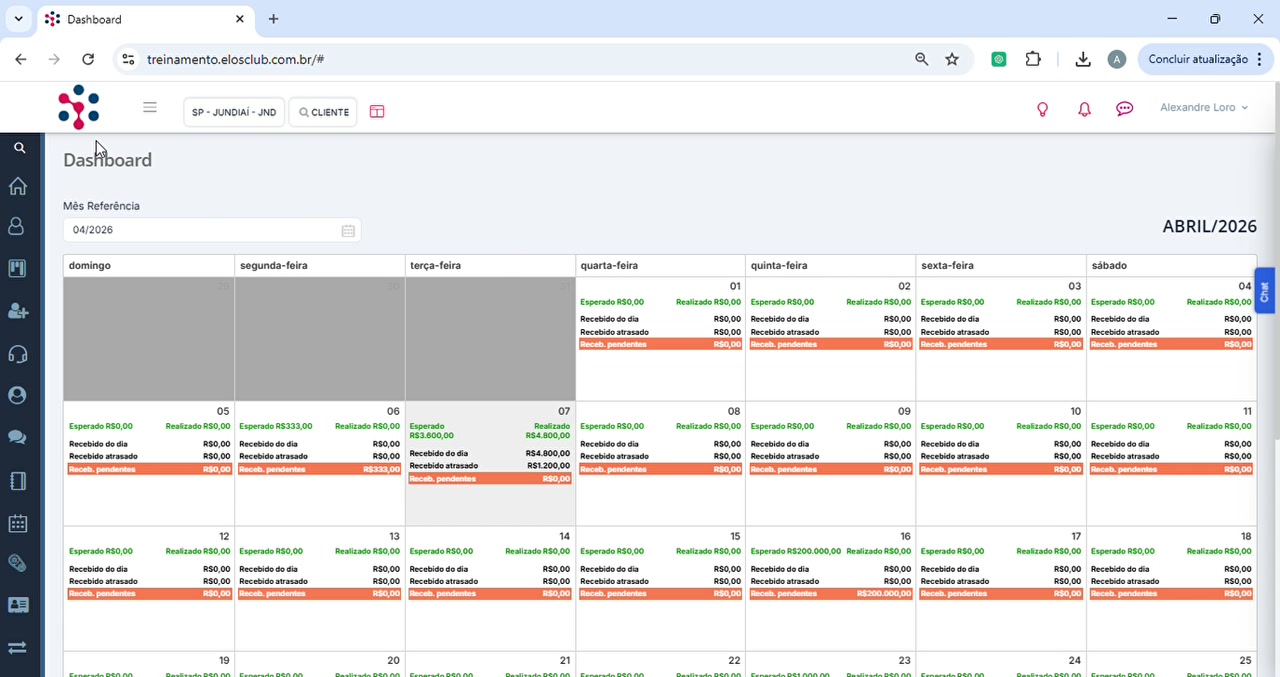Viewport: 1280px width, 677px height.
Task: Open browser extensions puzzle icon
Action: 1033,59
